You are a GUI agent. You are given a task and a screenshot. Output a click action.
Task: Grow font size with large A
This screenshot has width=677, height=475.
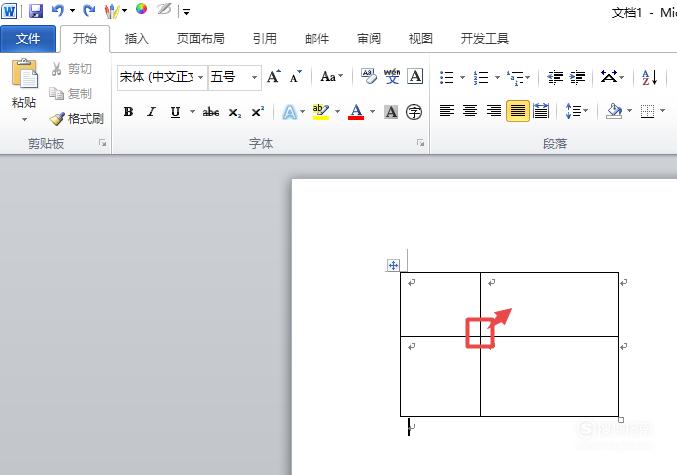pos(274,76)
